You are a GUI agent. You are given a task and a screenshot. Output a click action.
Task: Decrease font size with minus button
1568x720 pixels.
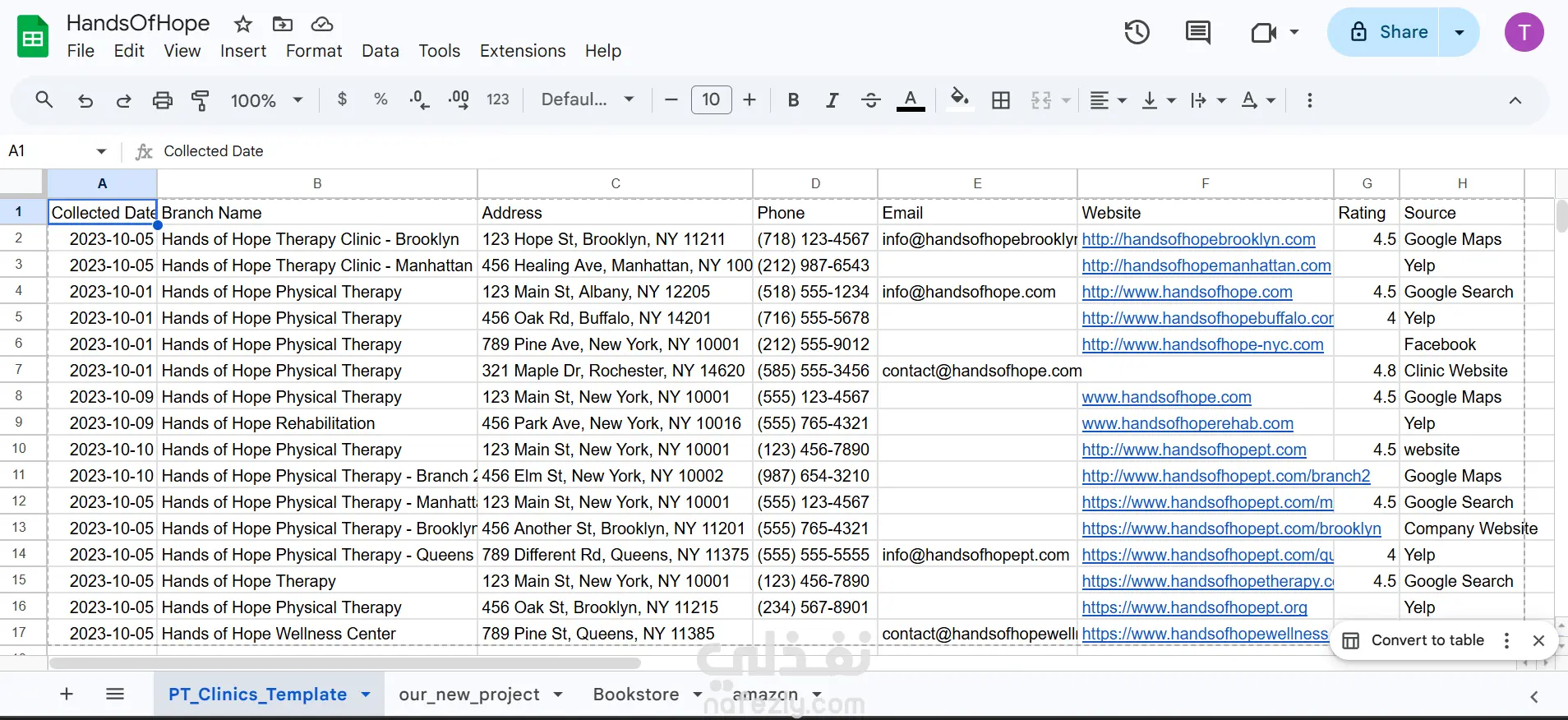671,100
